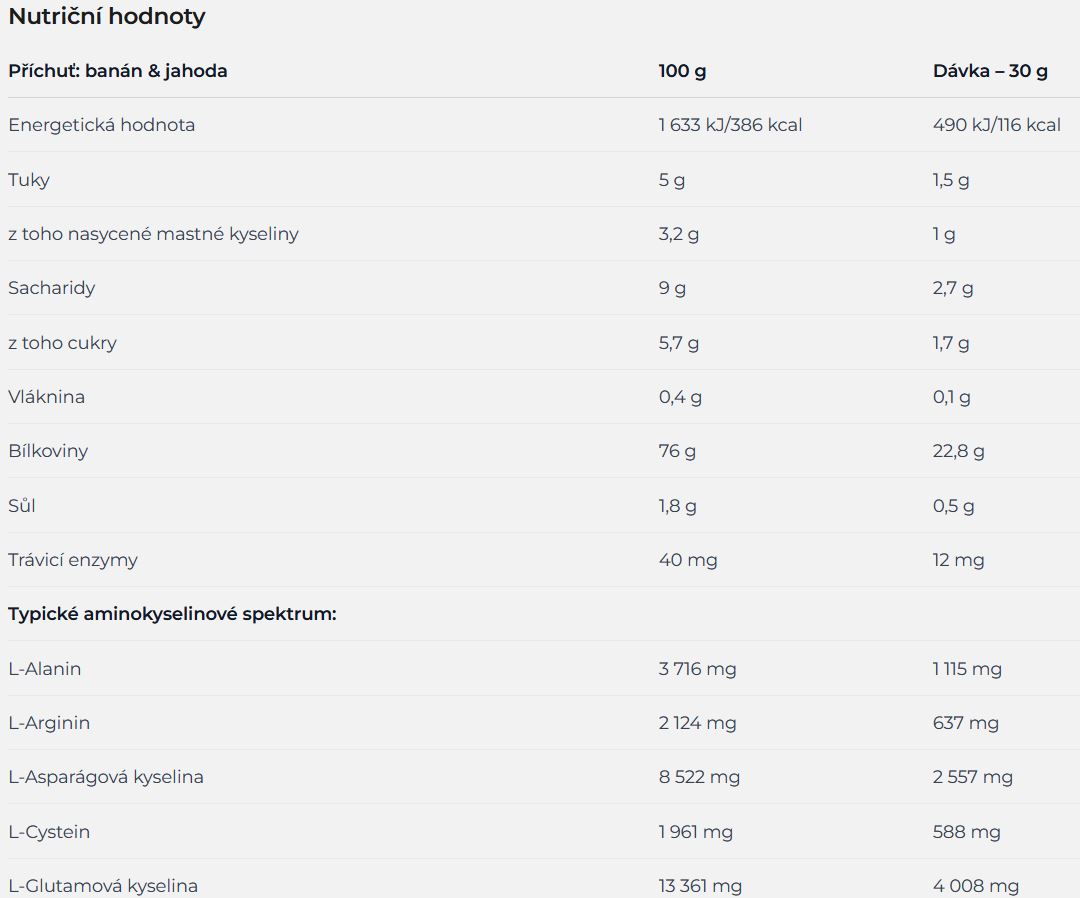This screenshot has width=1080, height=898.
Task: Select the Tuky row label
Action: [29, 180]
